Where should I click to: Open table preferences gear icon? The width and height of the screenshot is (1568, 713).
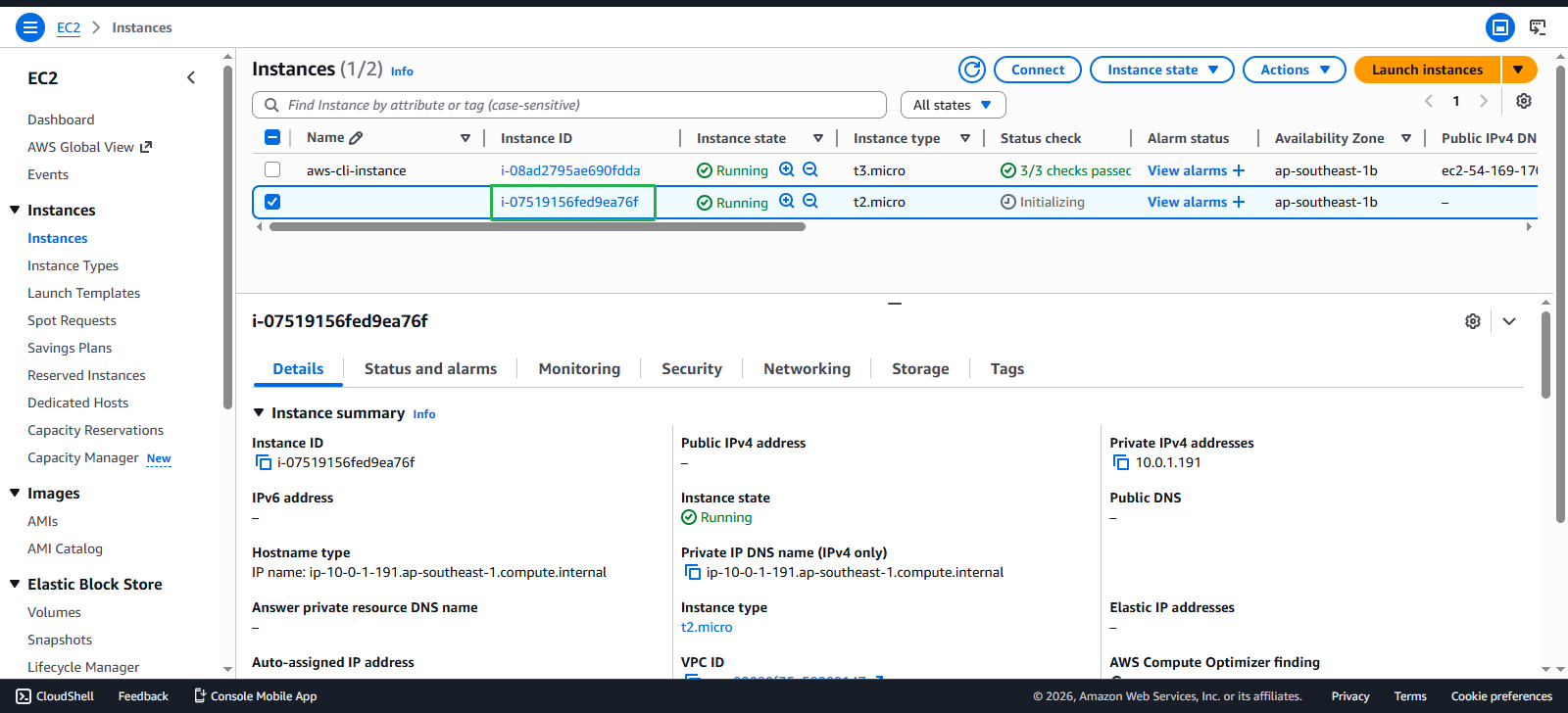point(1524,101)
